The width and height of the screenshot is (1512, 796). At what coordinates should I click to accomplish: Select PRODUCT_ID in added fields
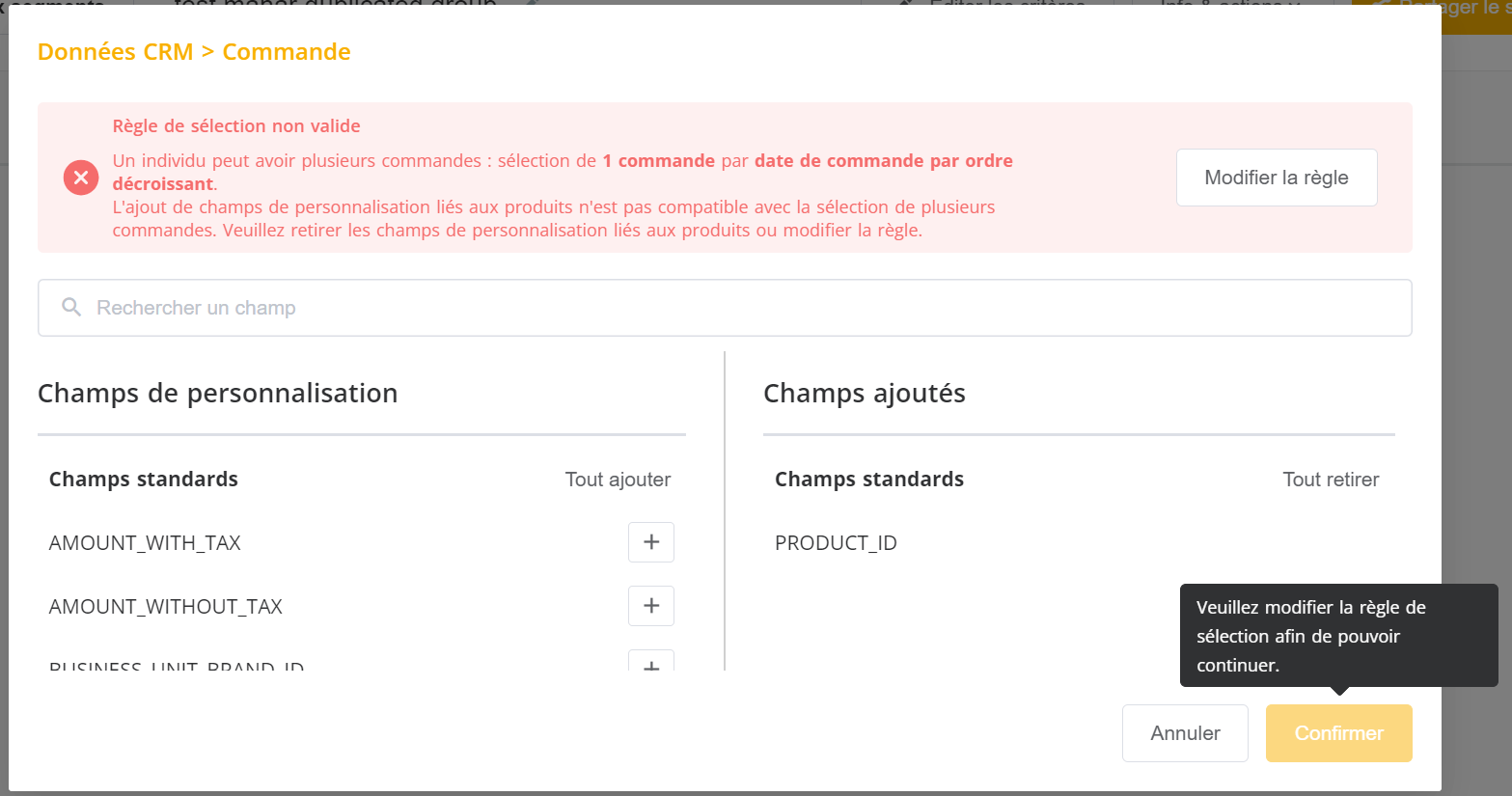point(836,543)
